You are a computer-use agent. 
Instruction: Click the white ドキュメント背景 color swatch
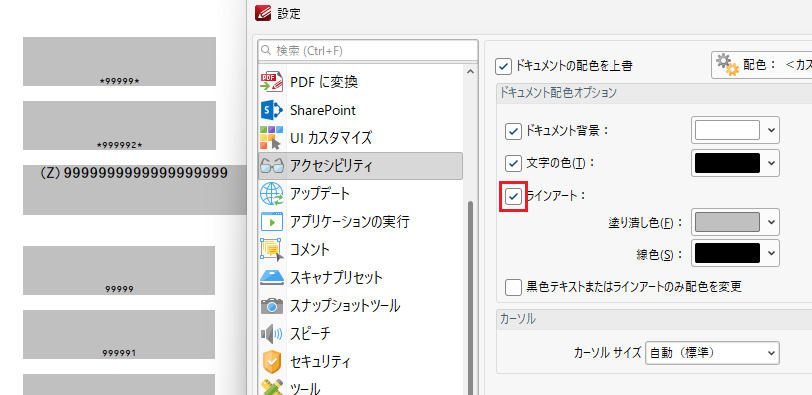coord(727,130)
